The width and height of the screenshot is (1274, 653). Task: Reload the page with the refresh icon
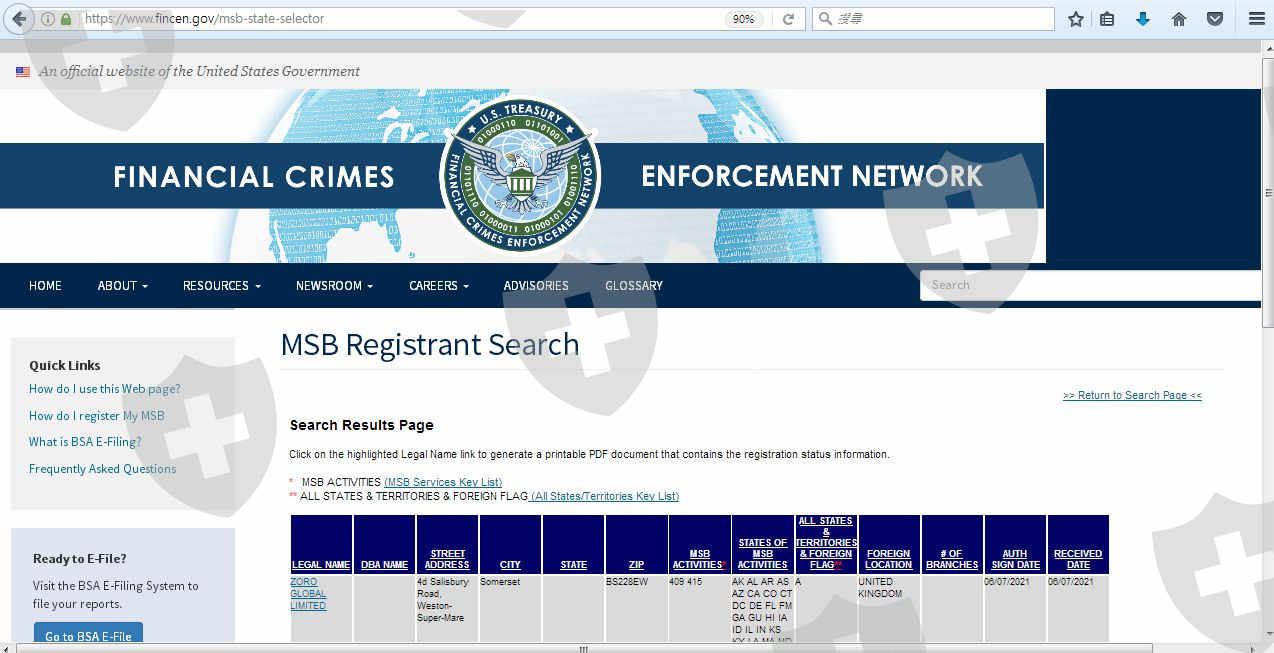(x=788, y=19)
